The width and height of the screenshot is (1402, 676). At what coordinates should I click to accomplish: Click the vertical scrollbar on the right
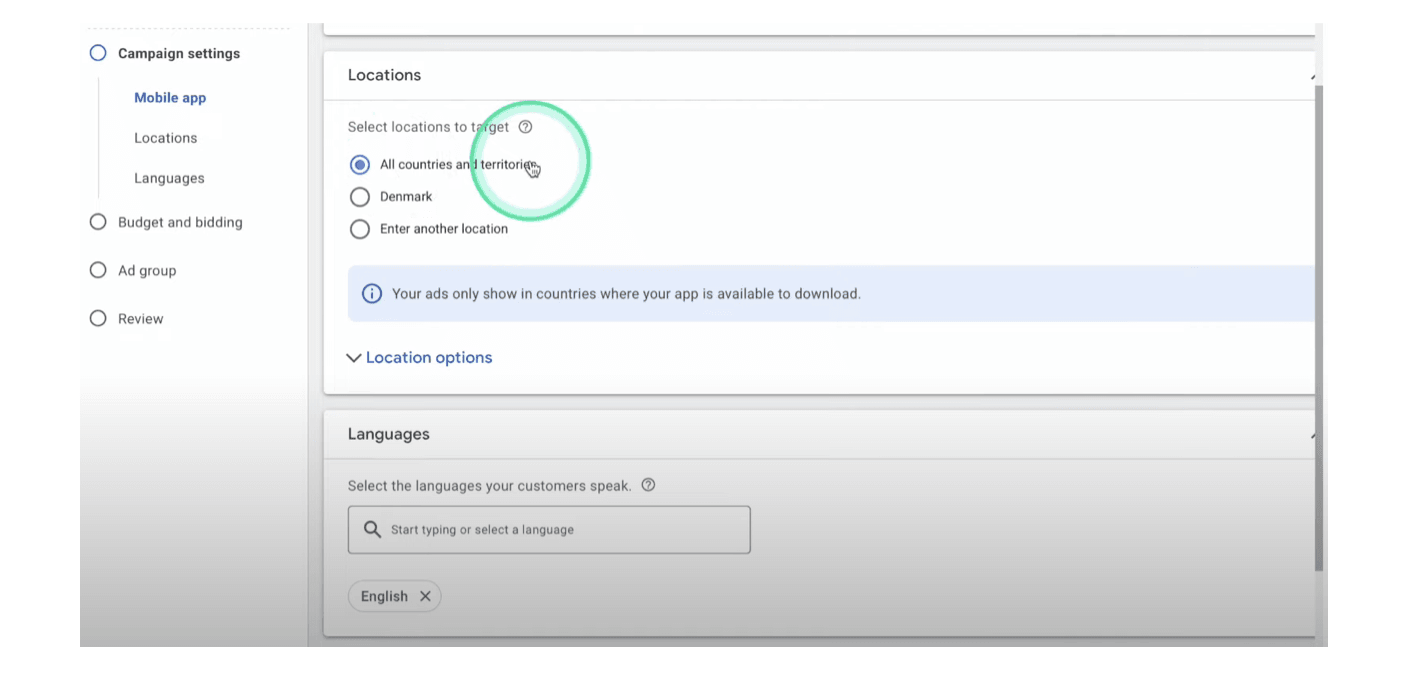coord(1320,330)
